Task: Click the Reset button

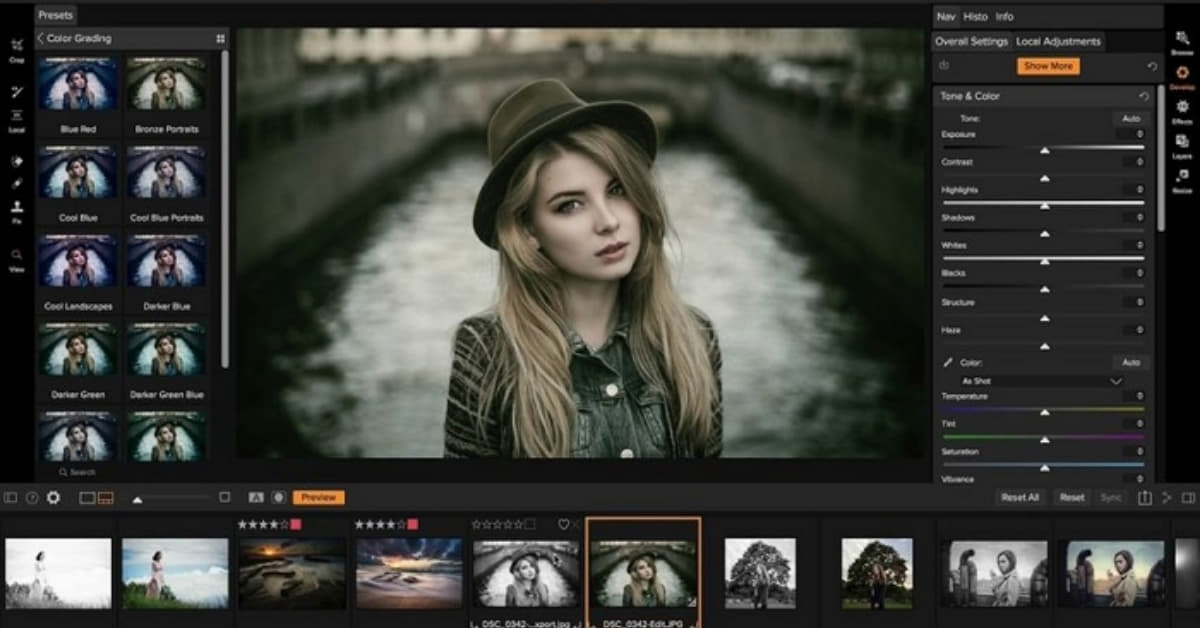Action: pyautogui.click(x=1072, y=497)
